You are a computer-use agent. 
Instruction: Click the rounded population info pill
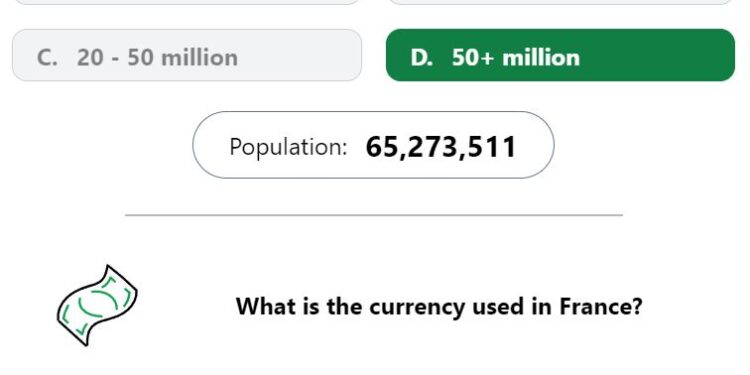click(373, 145)
